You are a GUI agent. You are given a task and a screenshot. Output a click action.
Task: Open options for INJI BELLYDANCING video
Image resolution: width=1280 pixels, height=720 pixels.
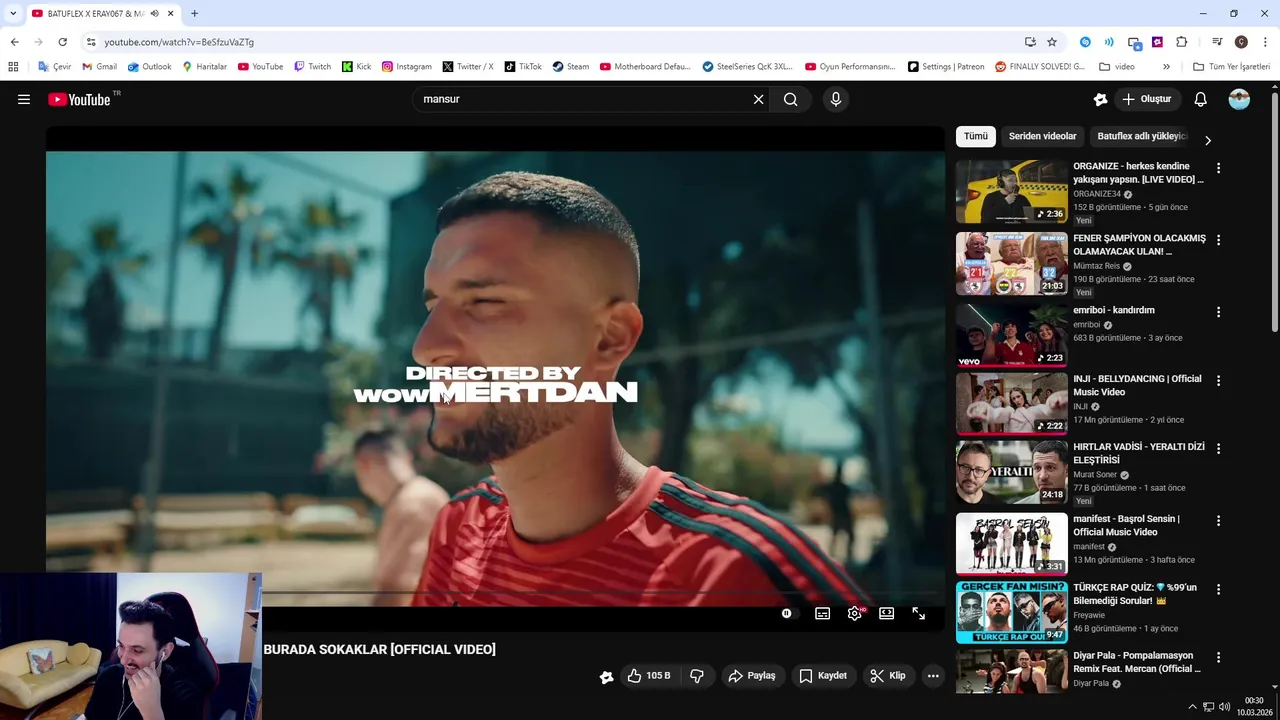(1218, 380)
